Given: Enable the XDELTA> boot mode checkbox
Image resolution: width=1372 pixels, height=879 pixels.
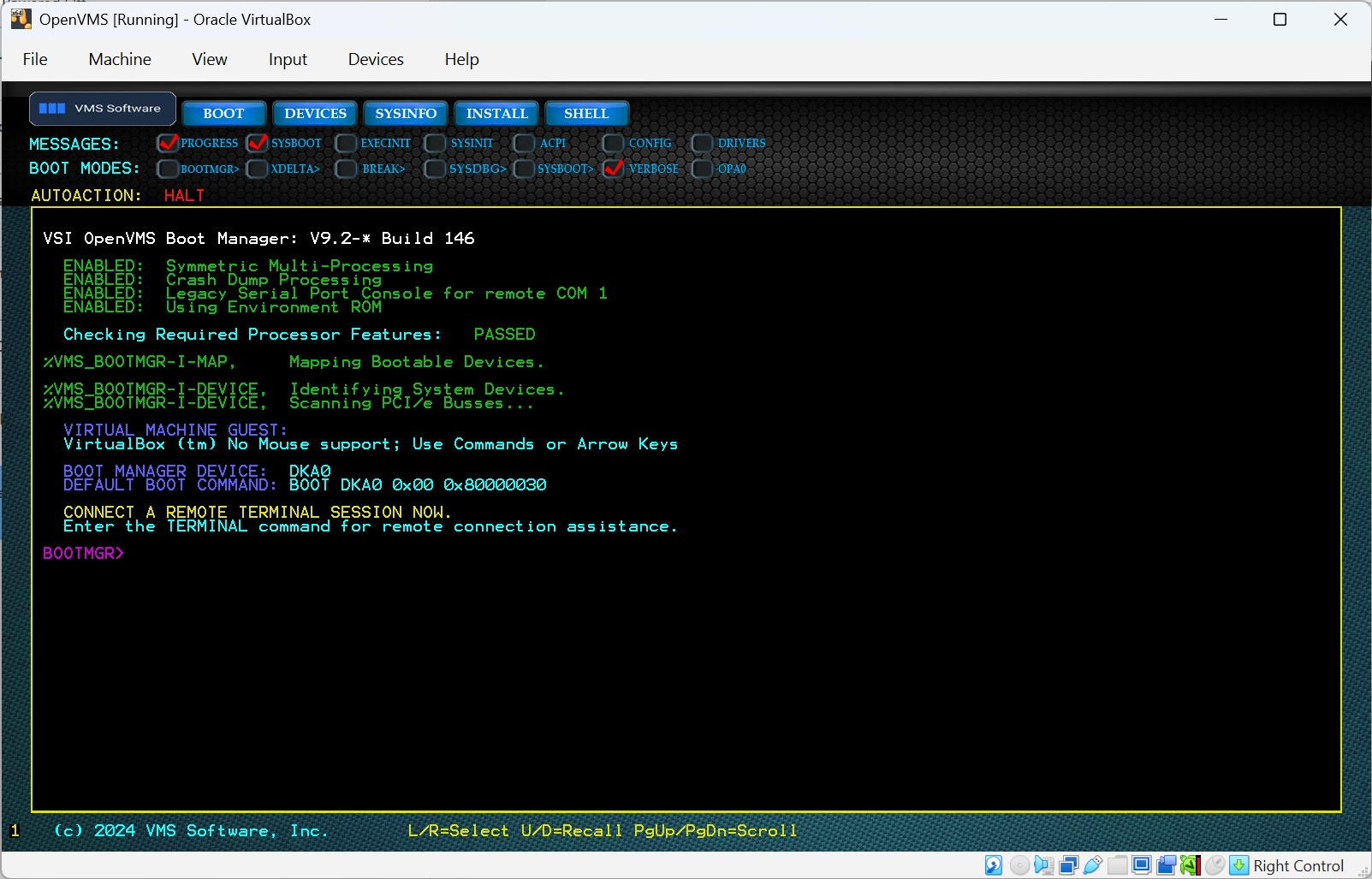Looking at the screenshot, I should click(257, 169).
